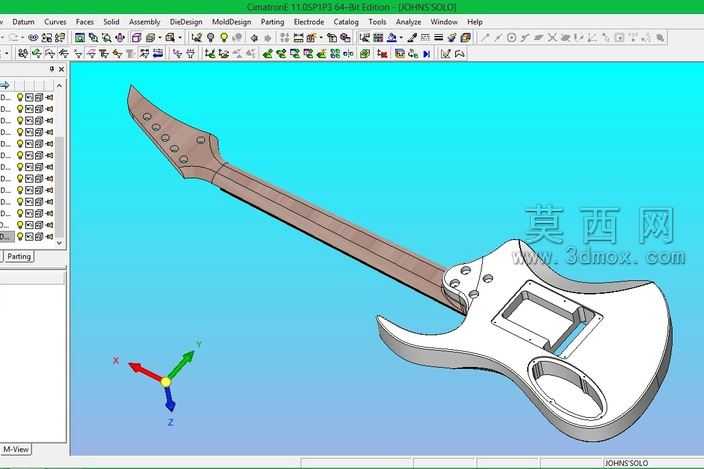Click the grayed magnifier icon at toolbar end
The width and height of the screenshot is (704, 469).
click(x=660, y=38)
